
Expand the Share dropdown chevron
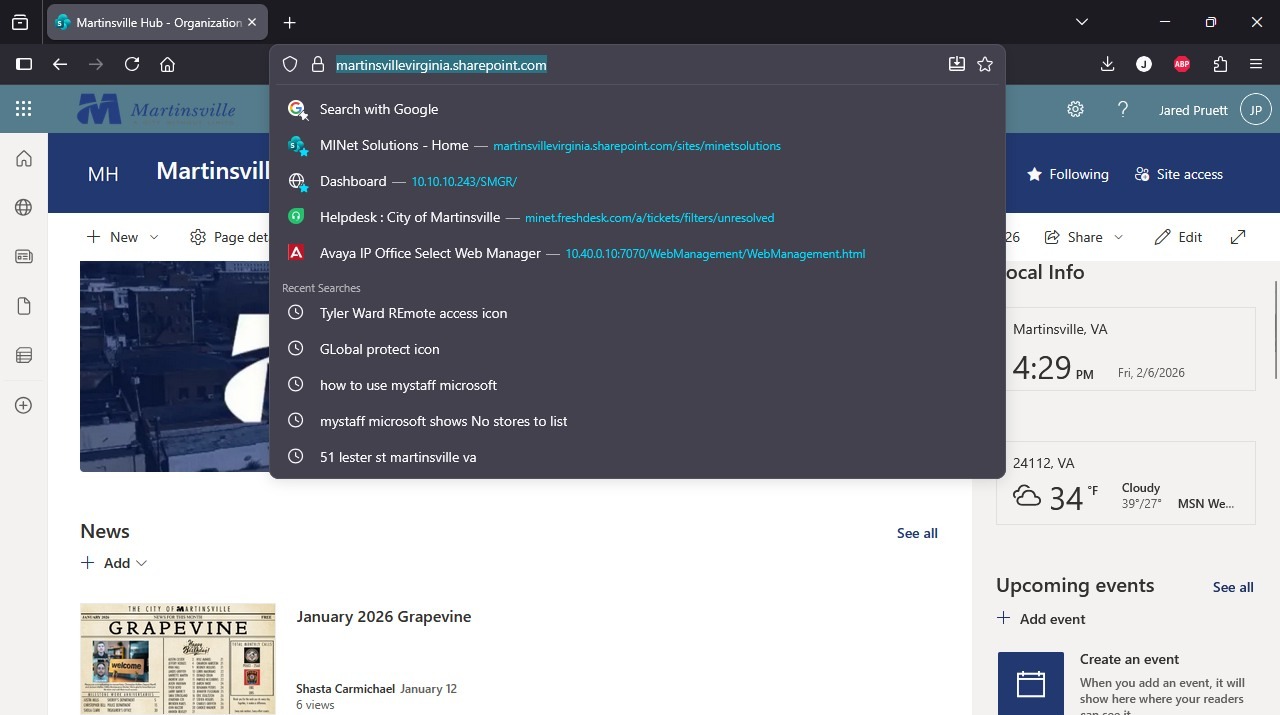tap(1118, 237)
